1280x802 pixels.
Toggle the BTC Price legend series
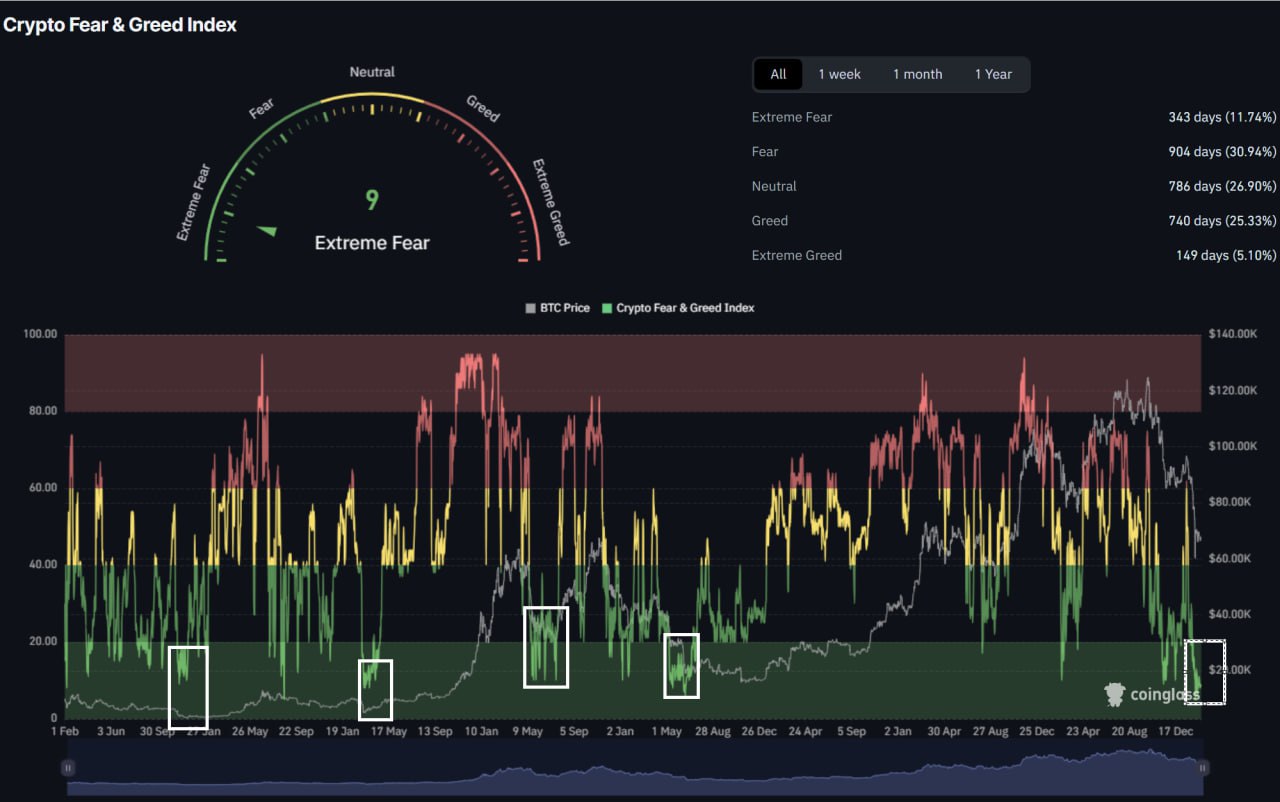(565, 308)
